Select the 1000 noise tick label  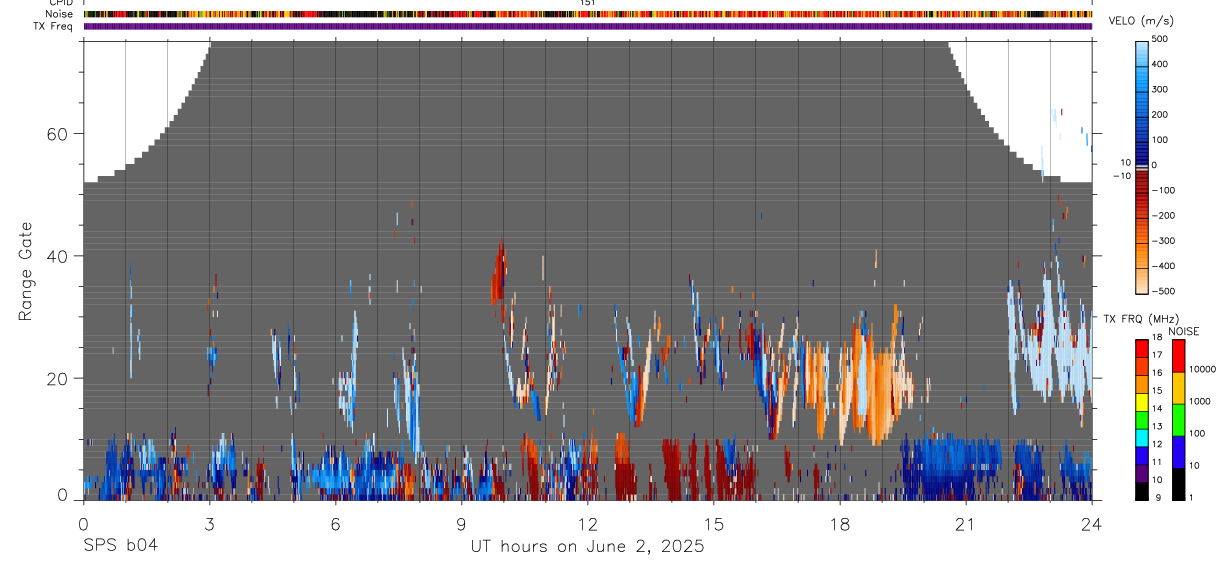click(x=1200, y=402)
